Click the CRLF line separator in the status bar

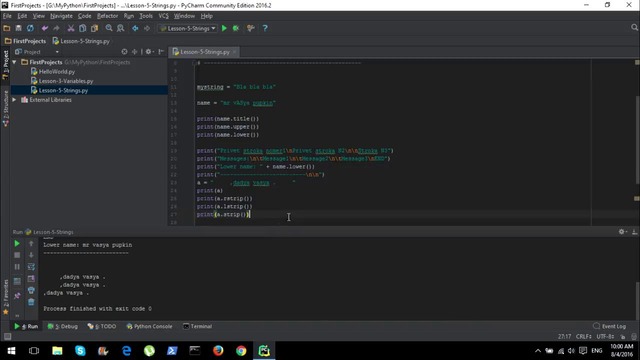pyautogui.click(x=584, y=336)
